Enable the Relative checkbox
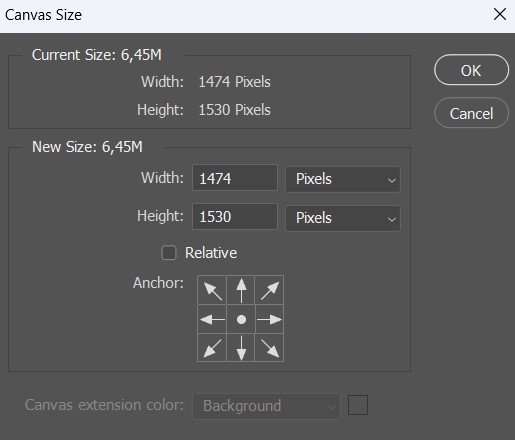Screen dimensions: 515x440 click(169, 253)
